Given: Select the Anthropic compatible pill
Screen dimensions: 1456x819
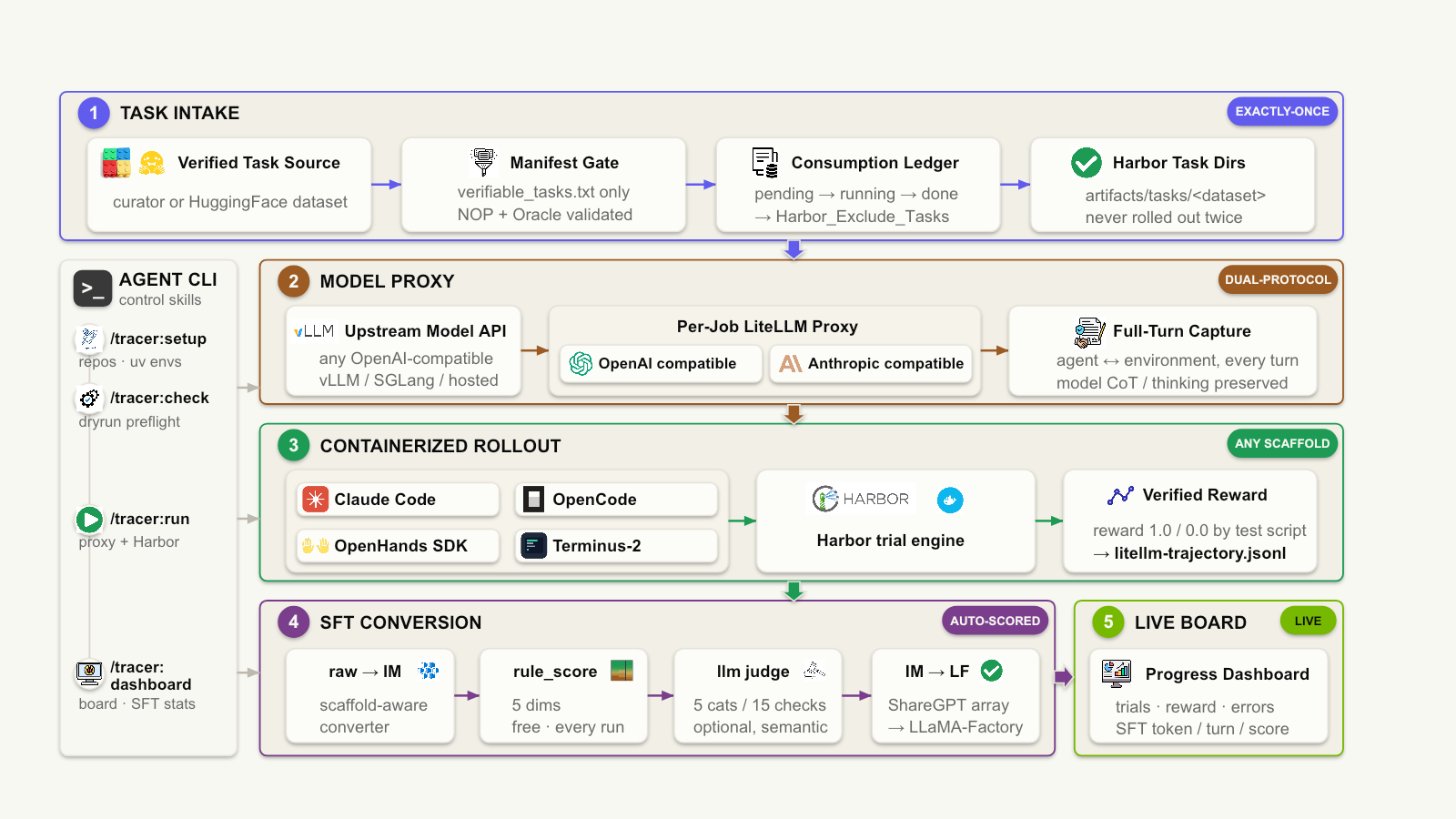Looking at the screenshot, I should (x=871, y=363).
